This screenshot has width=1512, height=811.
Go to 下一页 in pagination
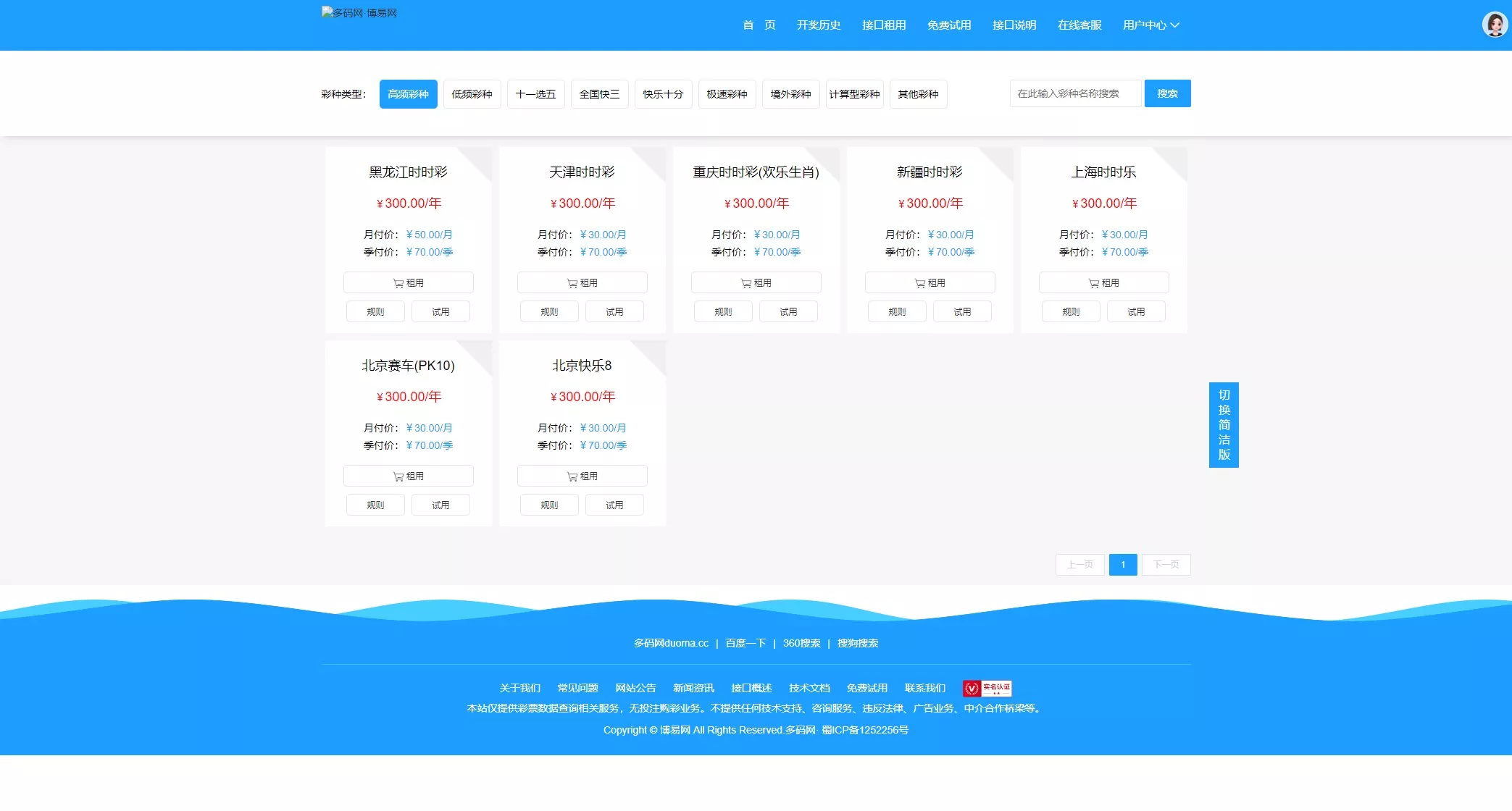[x=1166, y=565]
